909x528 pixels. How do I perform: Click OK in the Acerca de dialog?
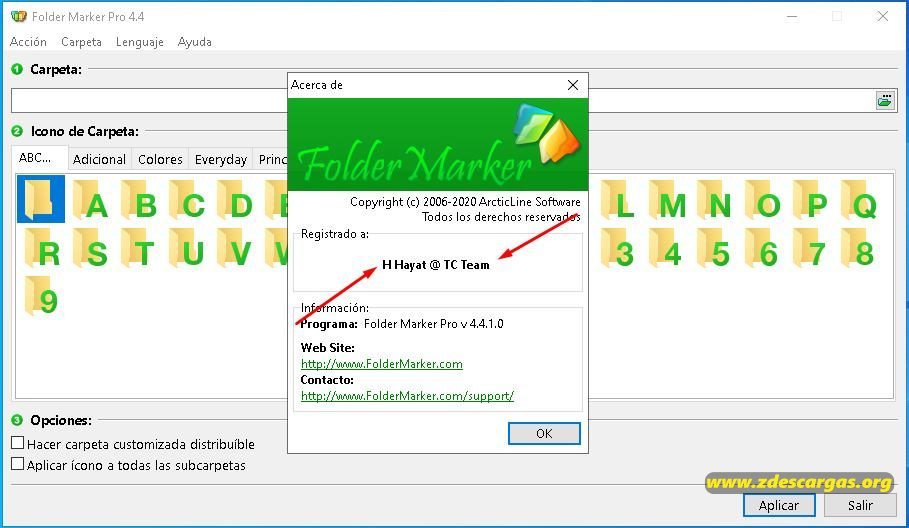coord(544,434)
